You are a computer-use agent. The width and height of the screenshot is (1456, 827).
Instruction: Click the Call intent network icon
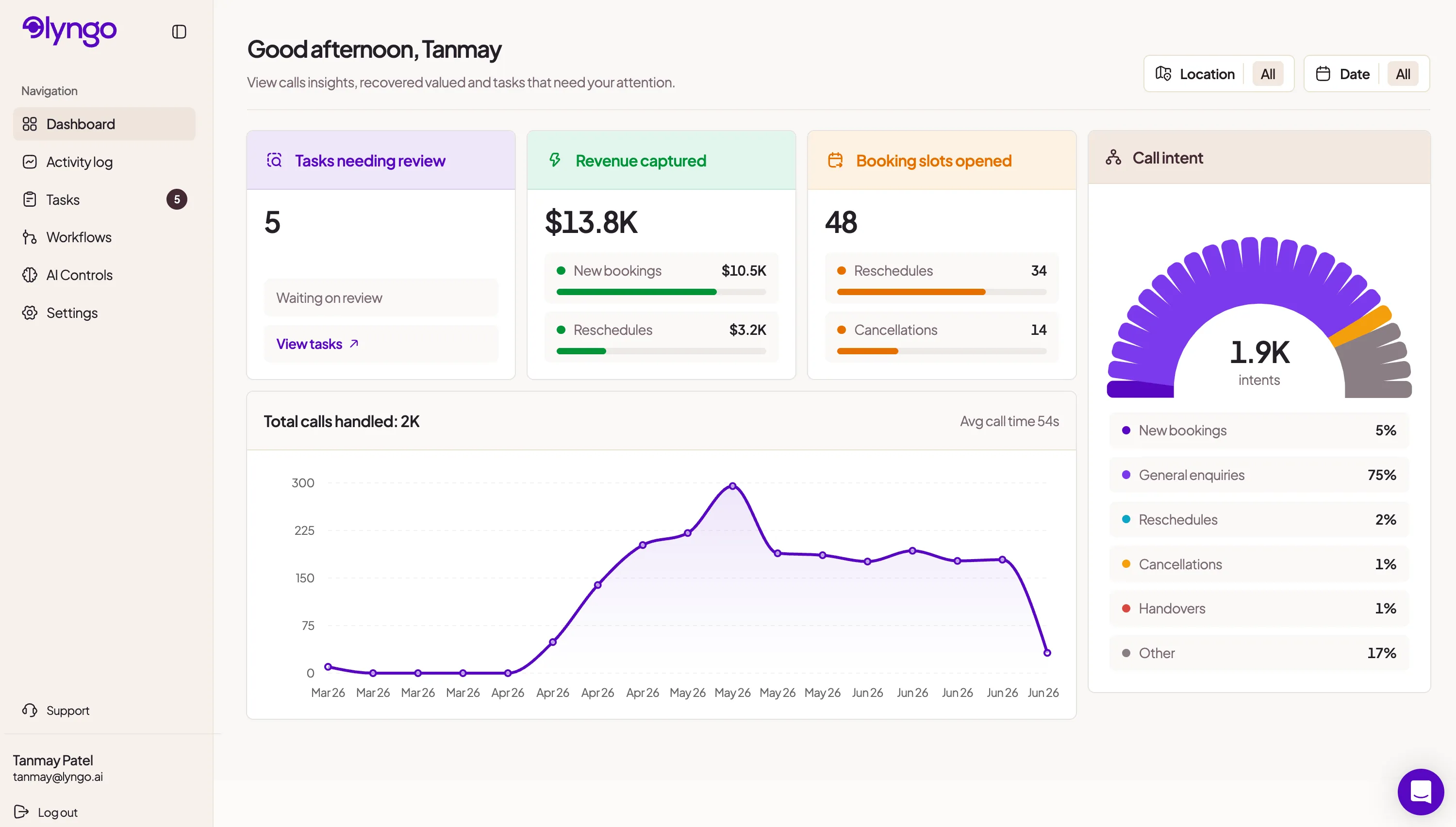(x=1113, y=158)
